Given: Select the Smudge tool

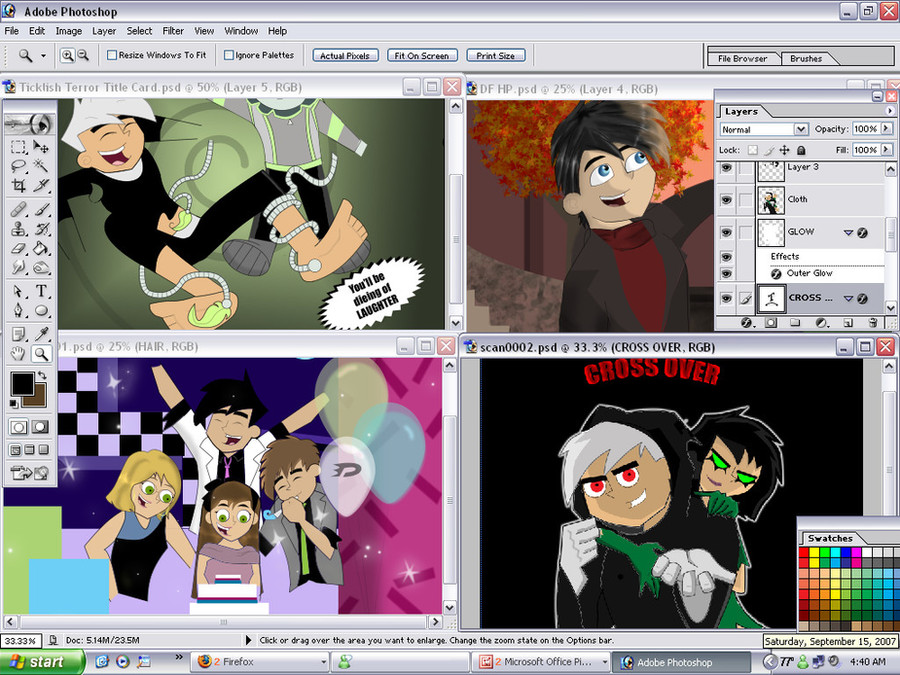Looking at the screenshot, I should (18, 267).
